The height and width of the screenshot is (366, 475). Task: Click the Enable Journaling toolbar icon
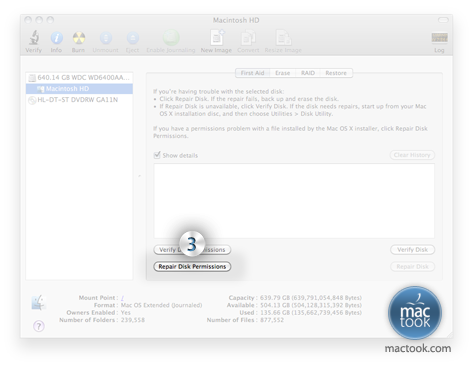tap(171, 38)
